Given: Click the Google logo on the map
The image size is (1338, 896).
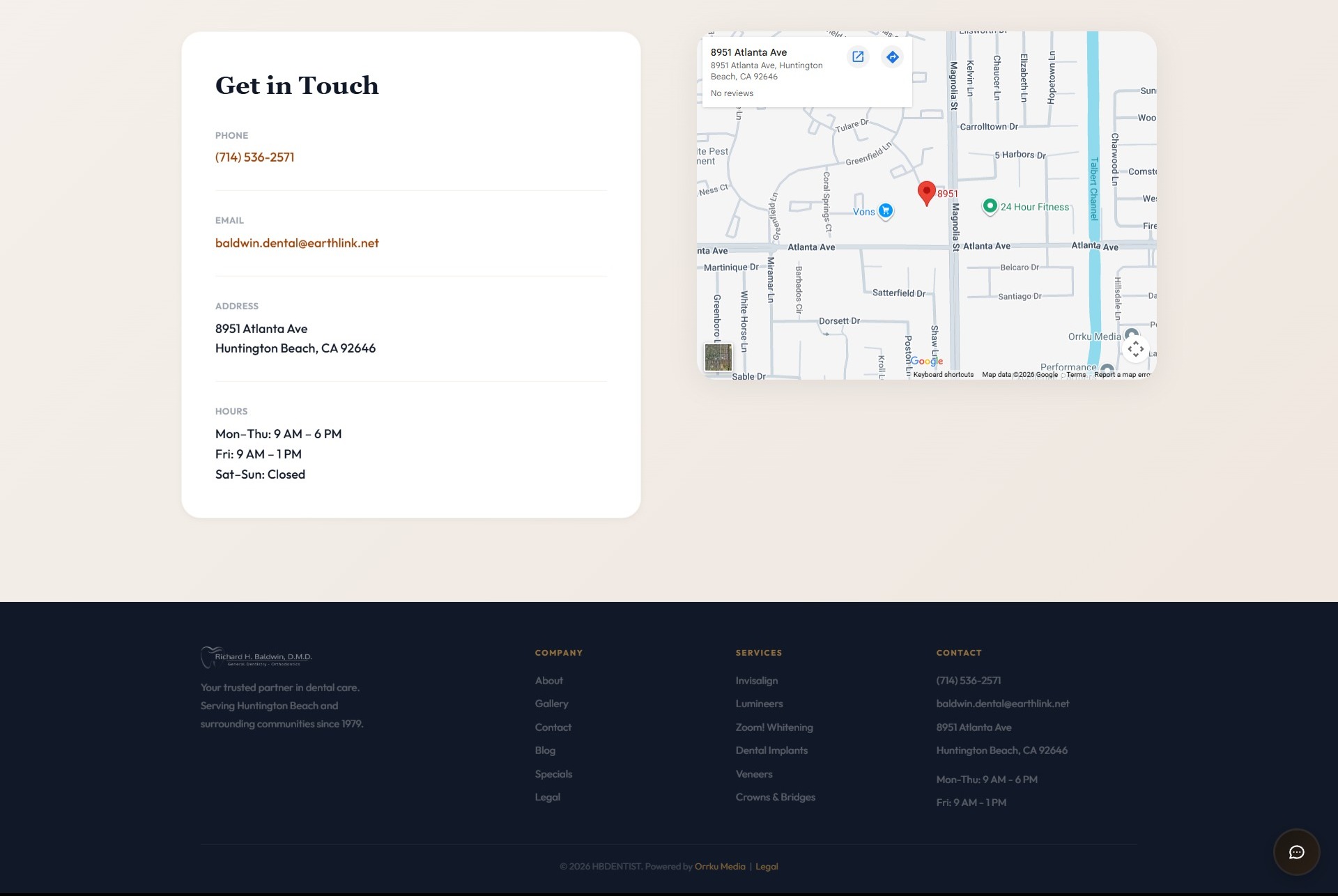Looking at the screenshot, I should pyautogui.click(x=928, y=361).
